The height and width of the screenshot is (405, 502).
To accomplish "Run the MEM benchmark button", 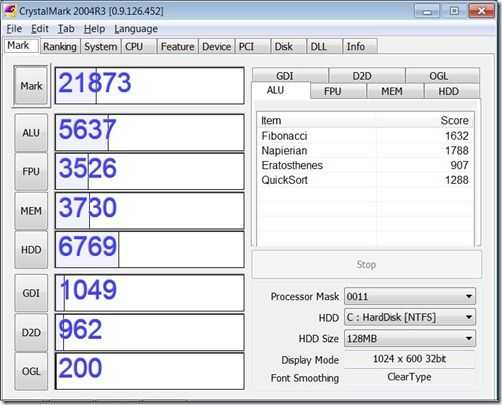I will click(x=31, y=211).
